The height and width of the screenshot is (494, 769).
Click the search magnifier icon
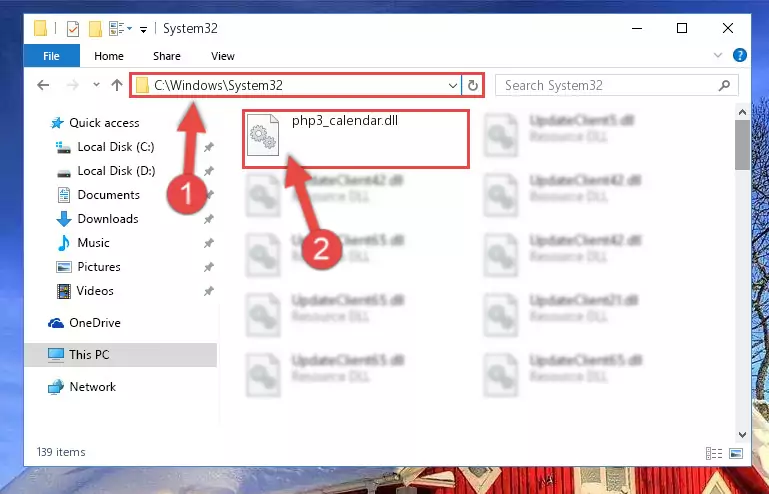pyautogui.click(x=724, y=85)
